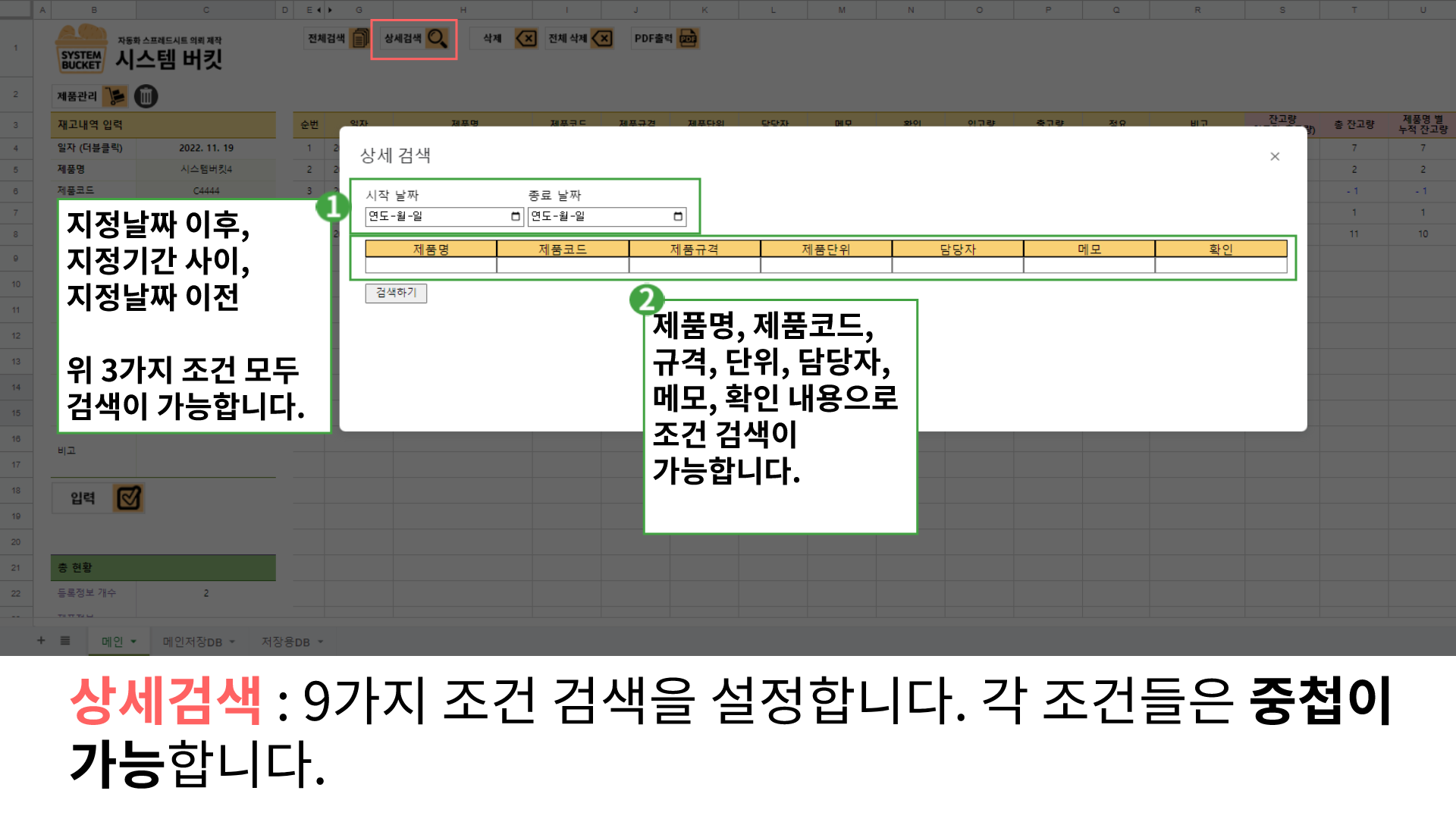Focus the 시작 날짜 date field
Screen dimensions: 1456x819
coord(444,217)
